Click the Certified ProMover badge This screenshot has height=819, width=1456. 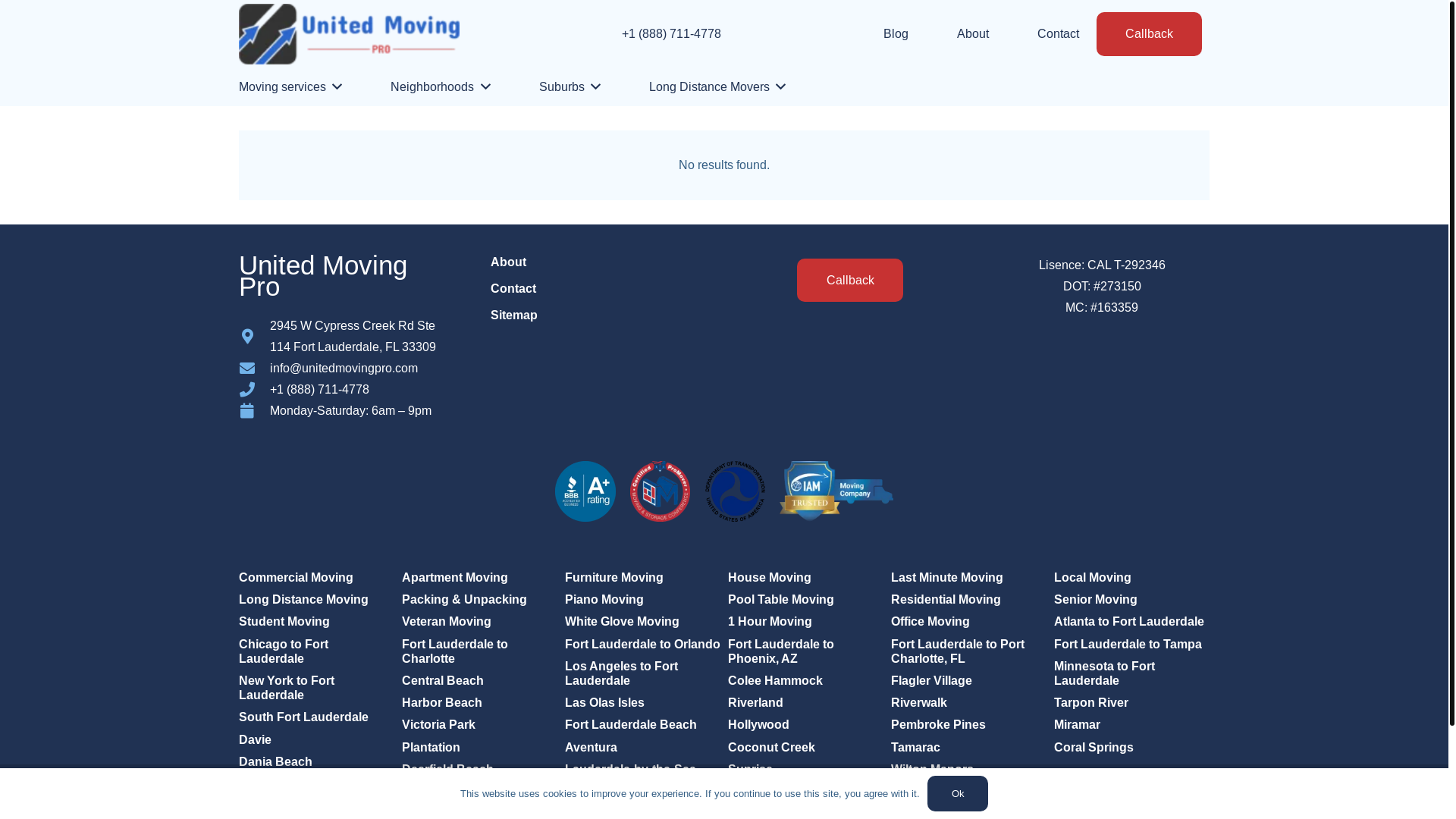tap(661, 491)
